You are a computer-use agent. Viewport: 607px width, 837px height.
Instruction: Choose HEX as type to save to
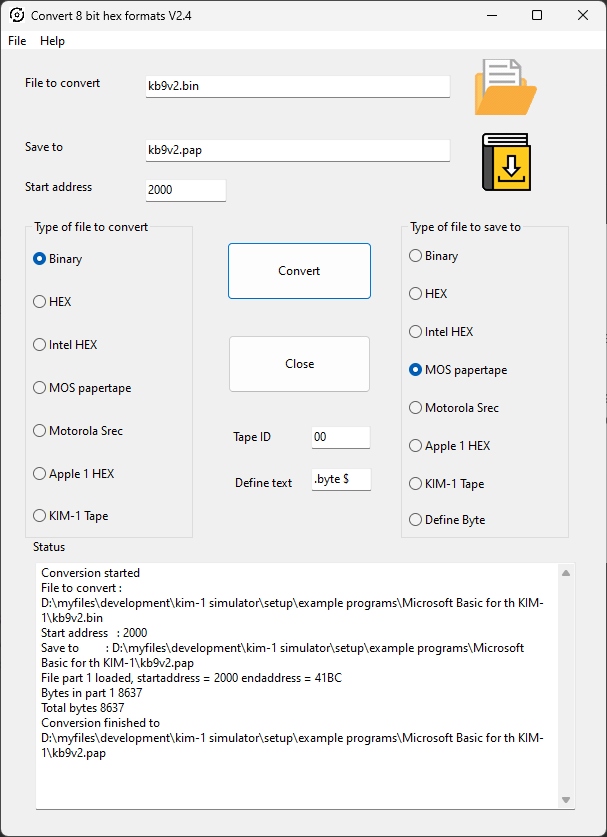(x=428, y=294)
